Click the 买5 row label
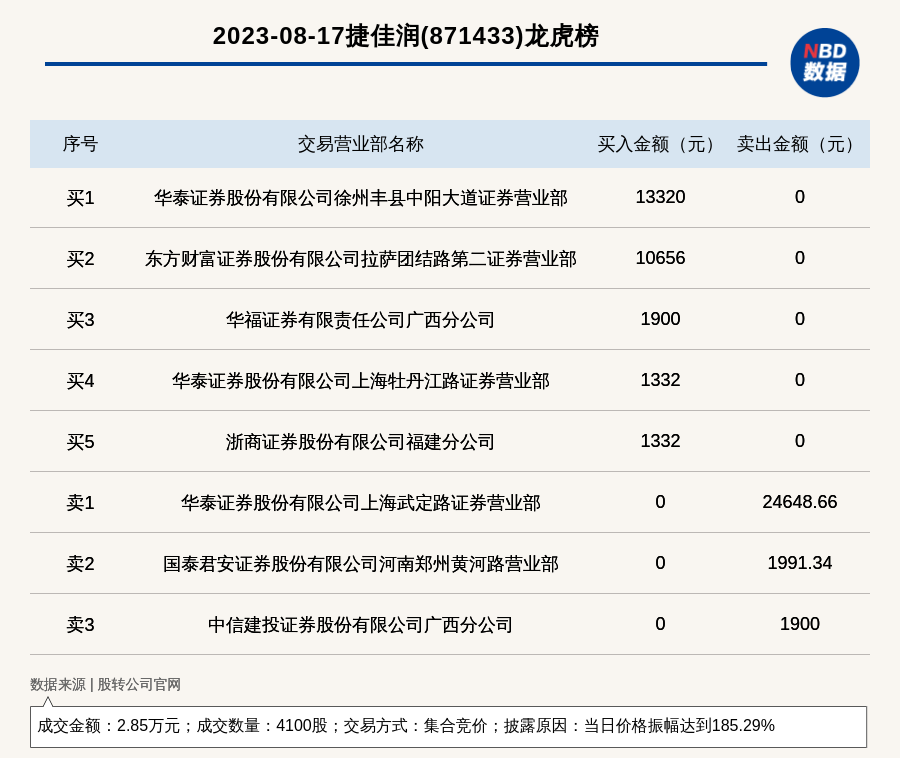 pyautogui.click(x=80, y=442)
